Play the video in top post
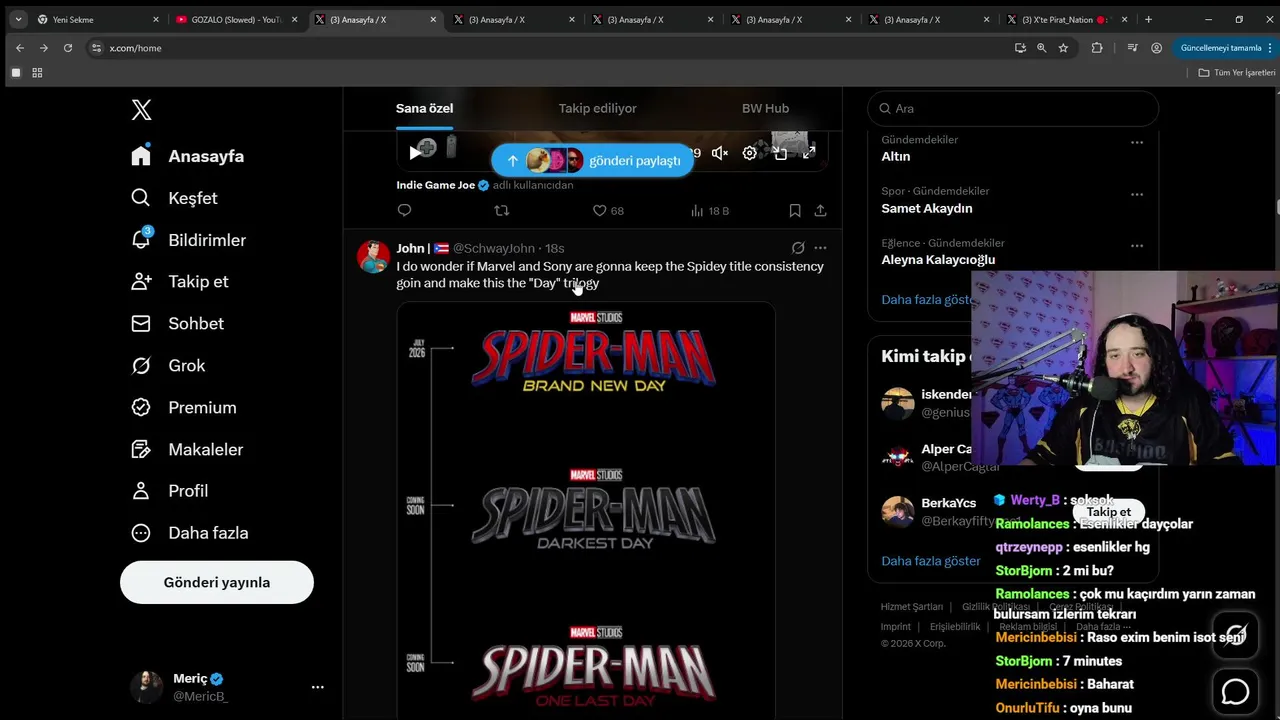The height and width of the screenshot is (720, 1280). pos(415,153)
